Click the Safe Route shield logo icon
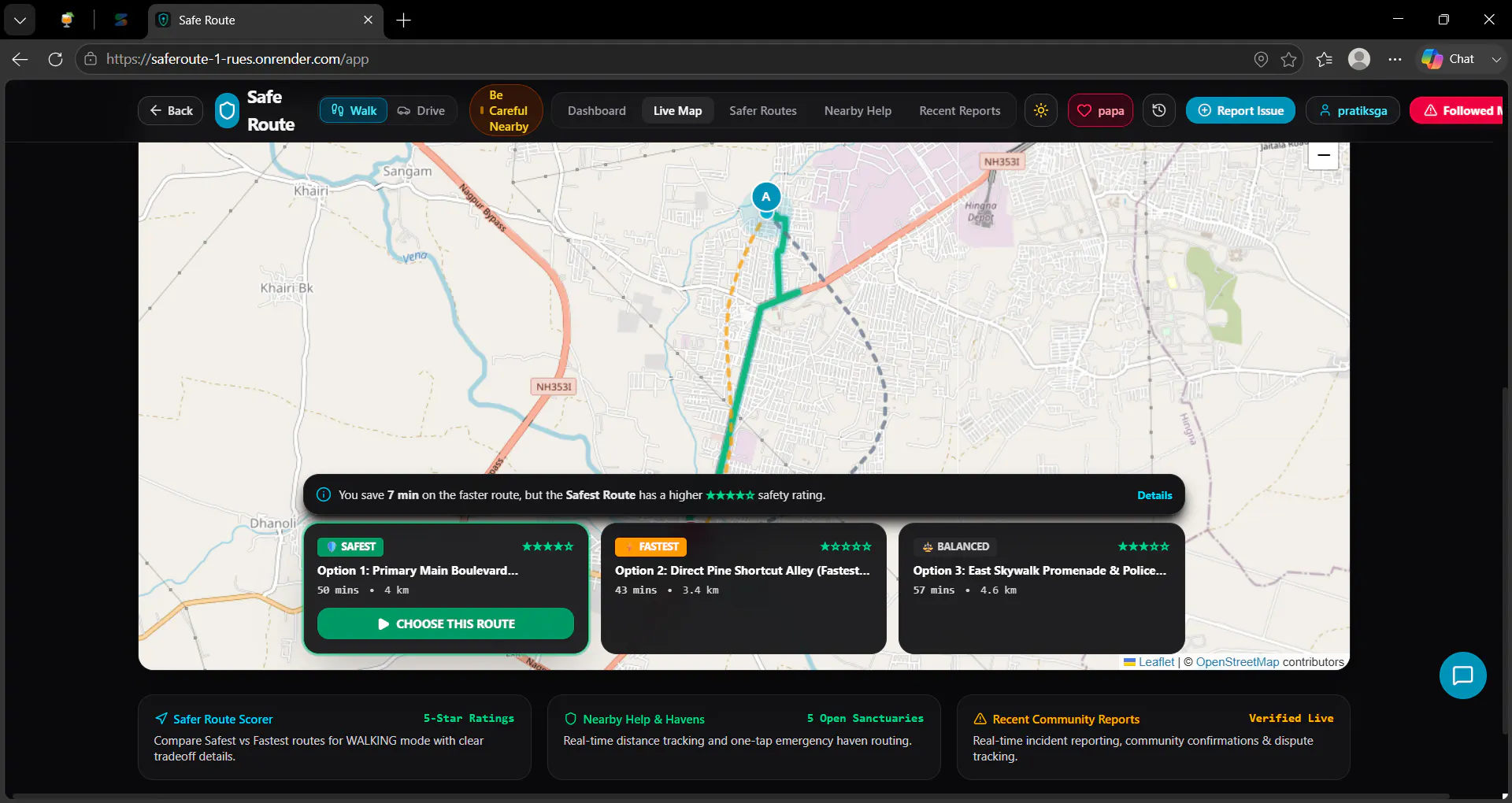This screenshot has width=1512, height=803. (227, 111)
